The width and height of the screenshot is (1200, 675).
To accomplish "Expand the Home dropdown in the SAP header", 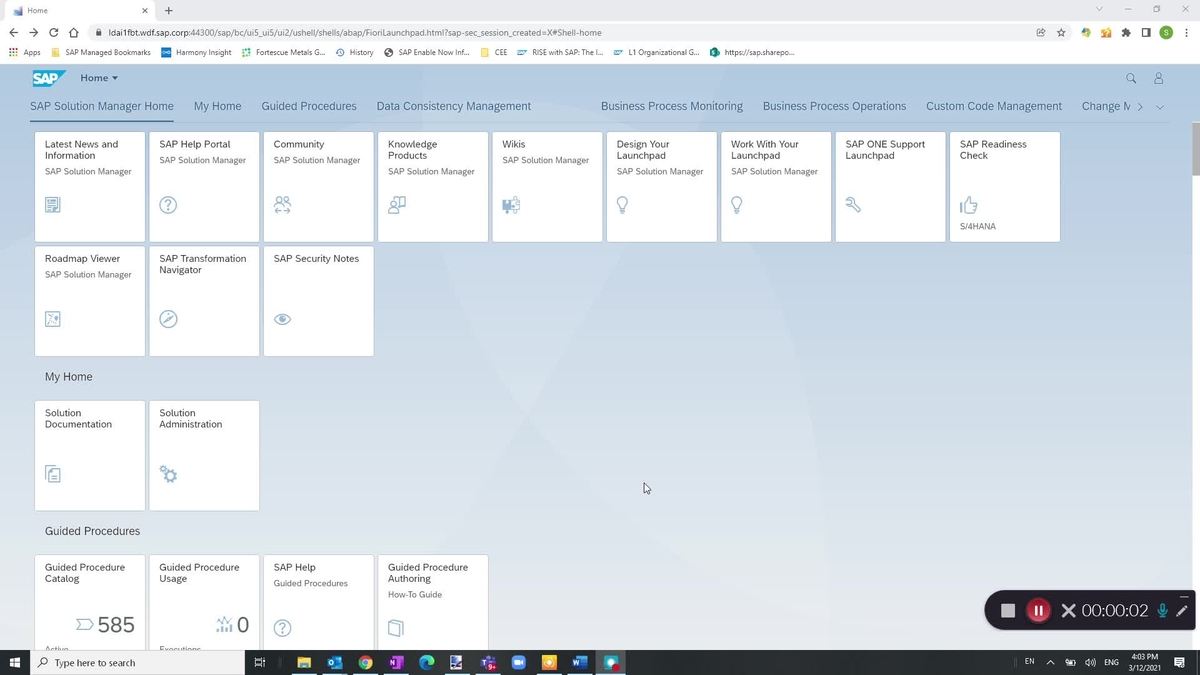I will tap(99, 78).
